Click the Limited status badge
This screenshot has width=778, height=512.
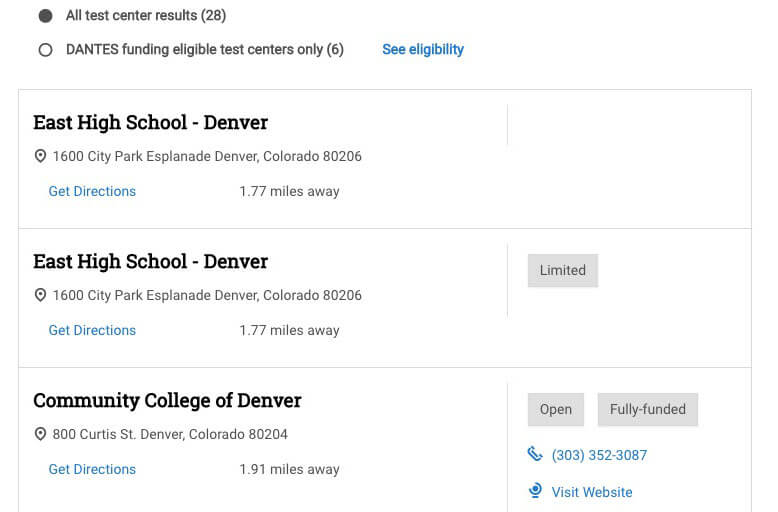coord(563,270)
